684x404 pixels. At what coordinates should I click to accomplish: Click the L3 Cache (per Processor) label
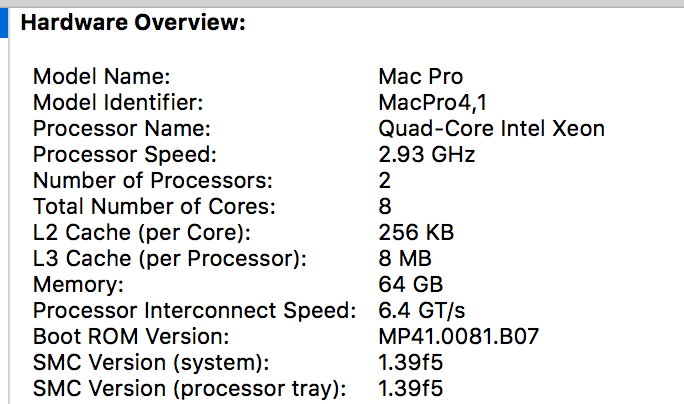[170, 259]
